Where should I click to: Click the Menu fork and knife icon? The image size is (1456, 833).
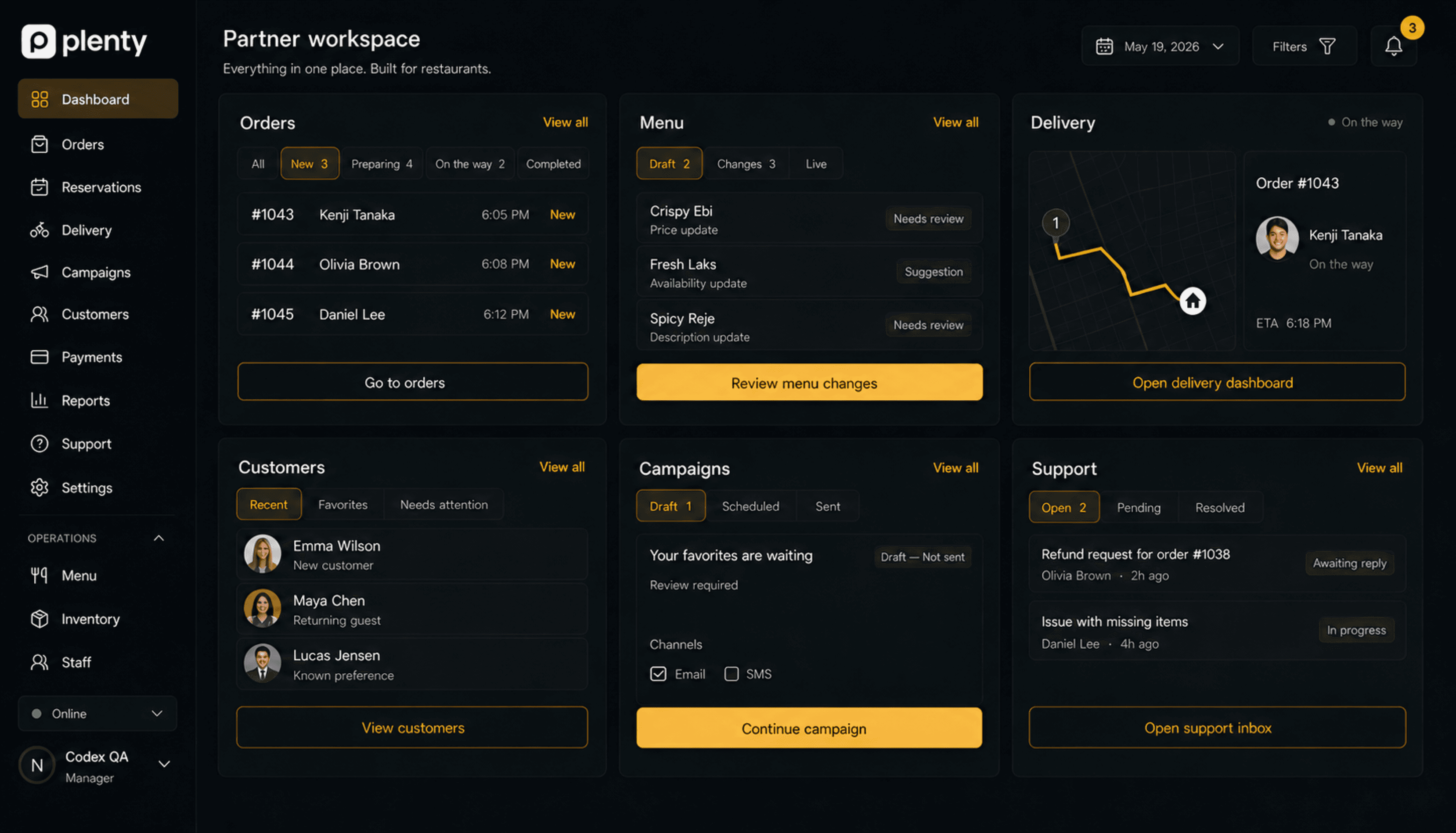pos(40,575)
